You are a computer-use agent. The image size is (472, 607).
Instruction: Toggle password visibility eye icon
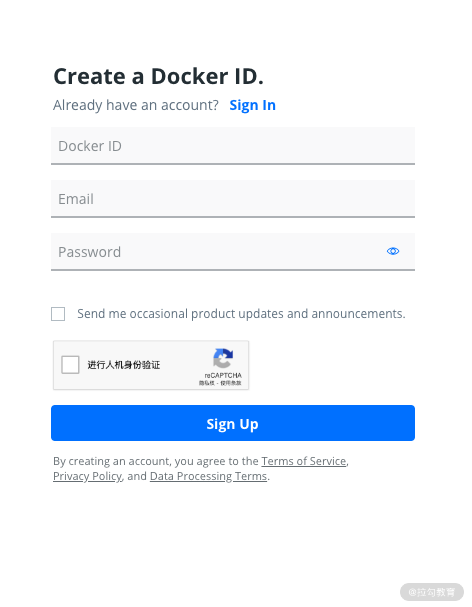click(393, 251)
